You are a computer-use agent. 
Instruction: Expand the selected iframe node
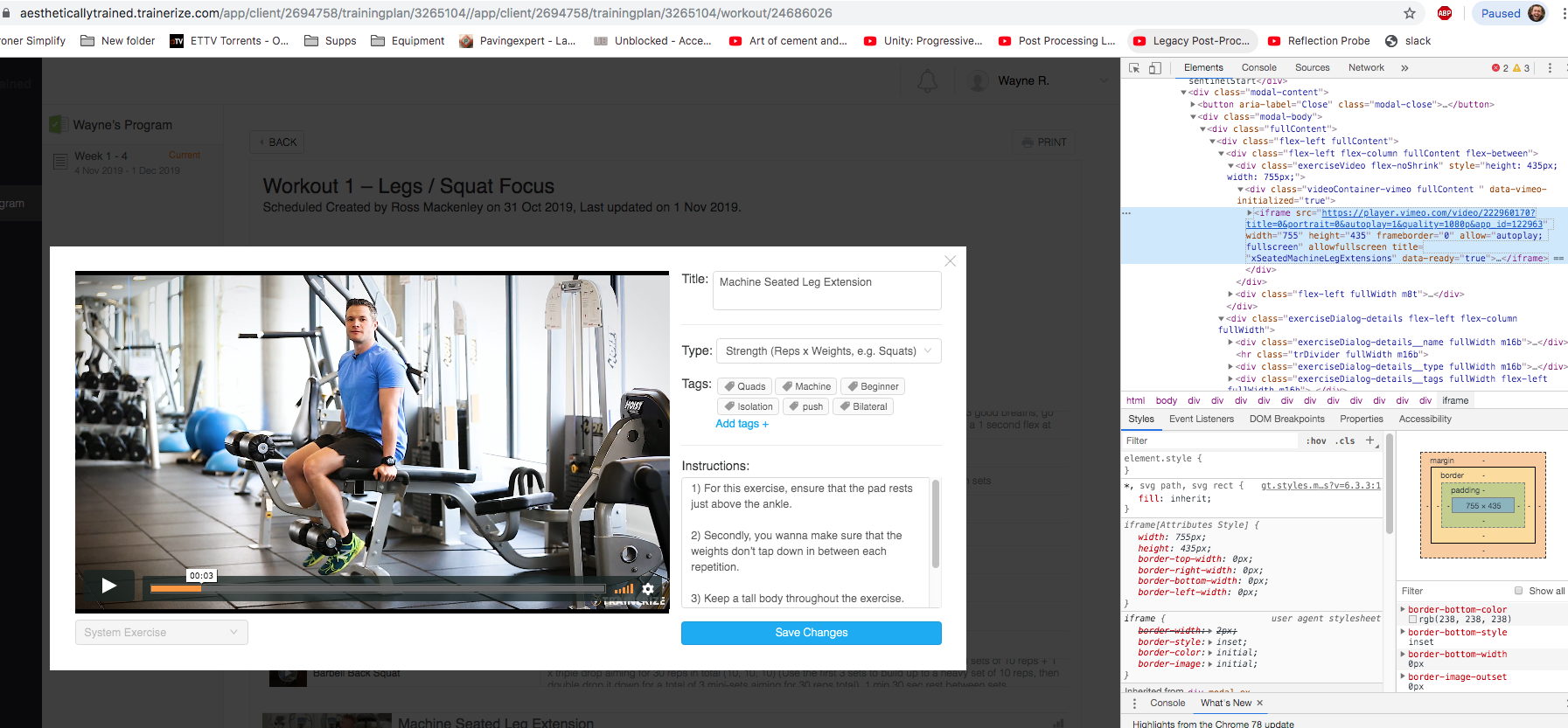point(1250,212)
